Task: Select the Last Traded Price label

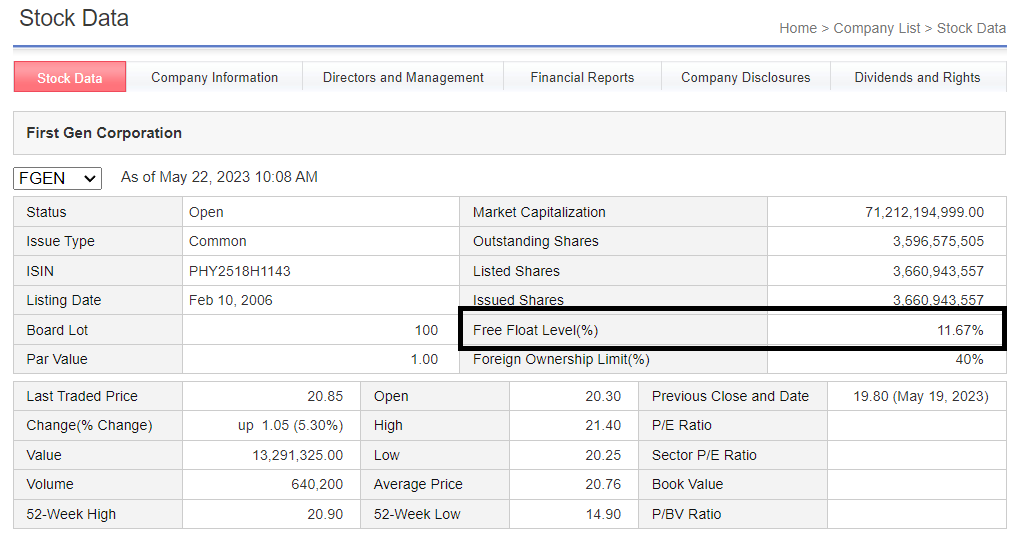Action: click(x=82, y=396)
